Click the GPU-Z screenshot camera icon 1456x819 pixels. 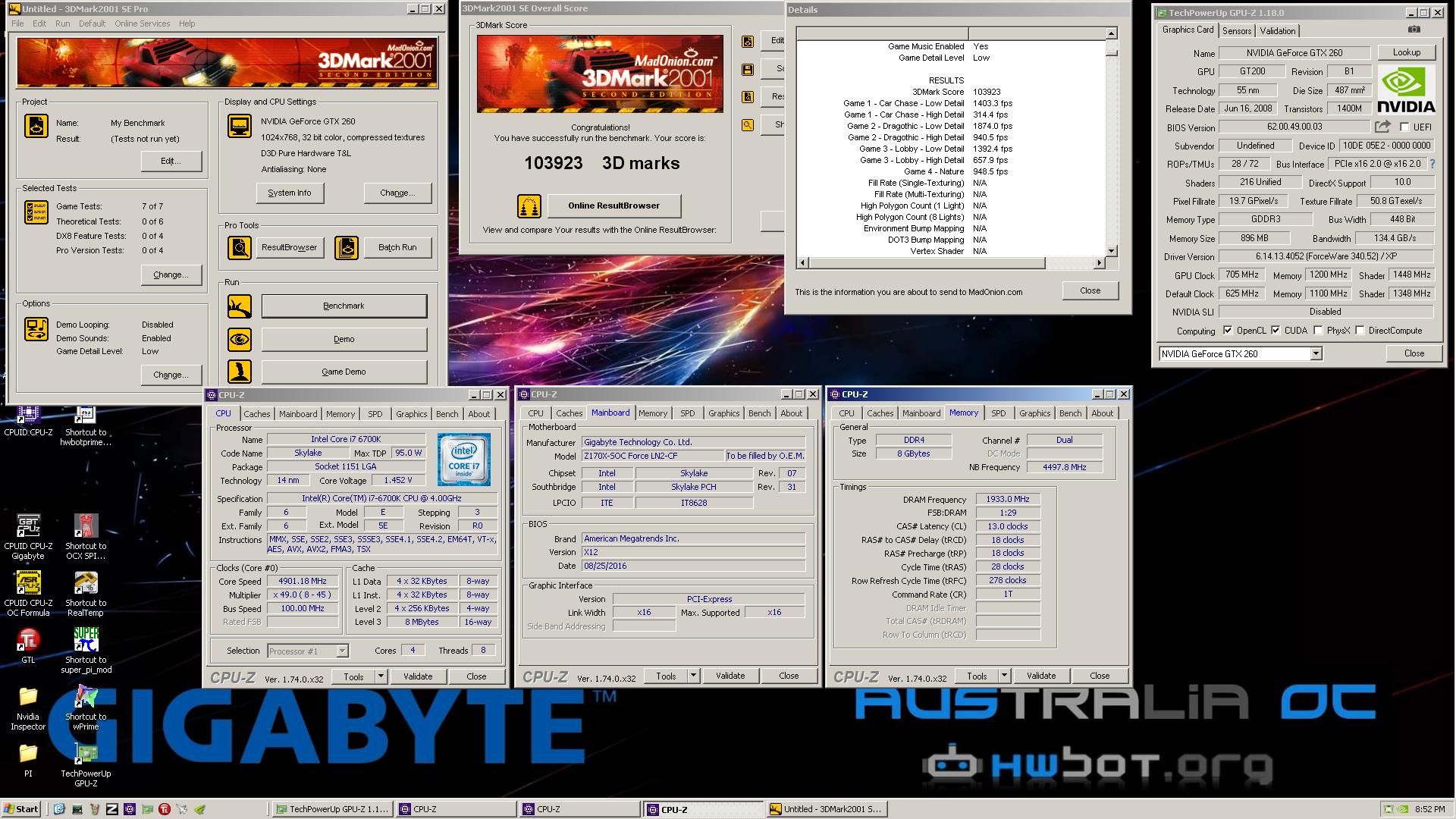click(x=1414, y=30)
